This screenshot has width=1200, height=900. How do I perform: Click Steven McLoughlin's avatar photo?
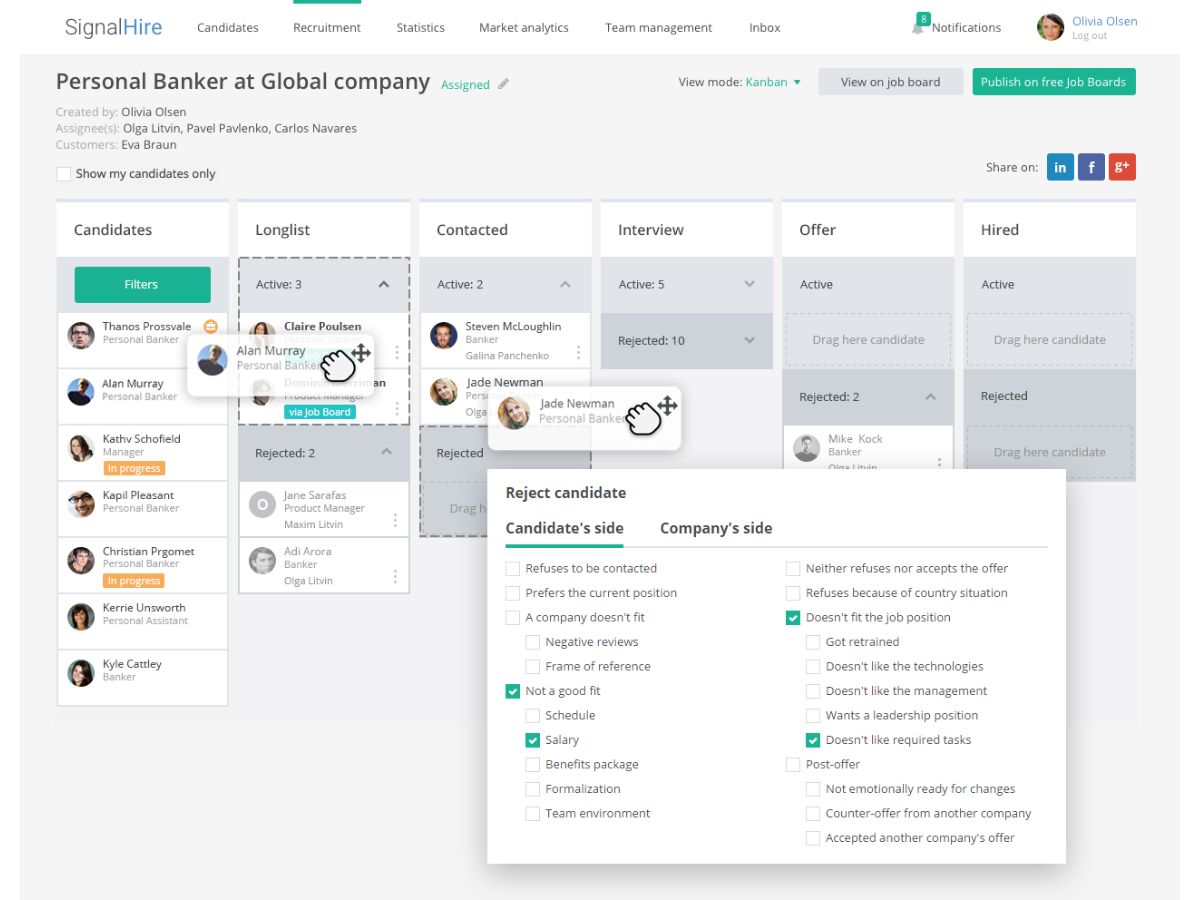click(x=444, y=335)
